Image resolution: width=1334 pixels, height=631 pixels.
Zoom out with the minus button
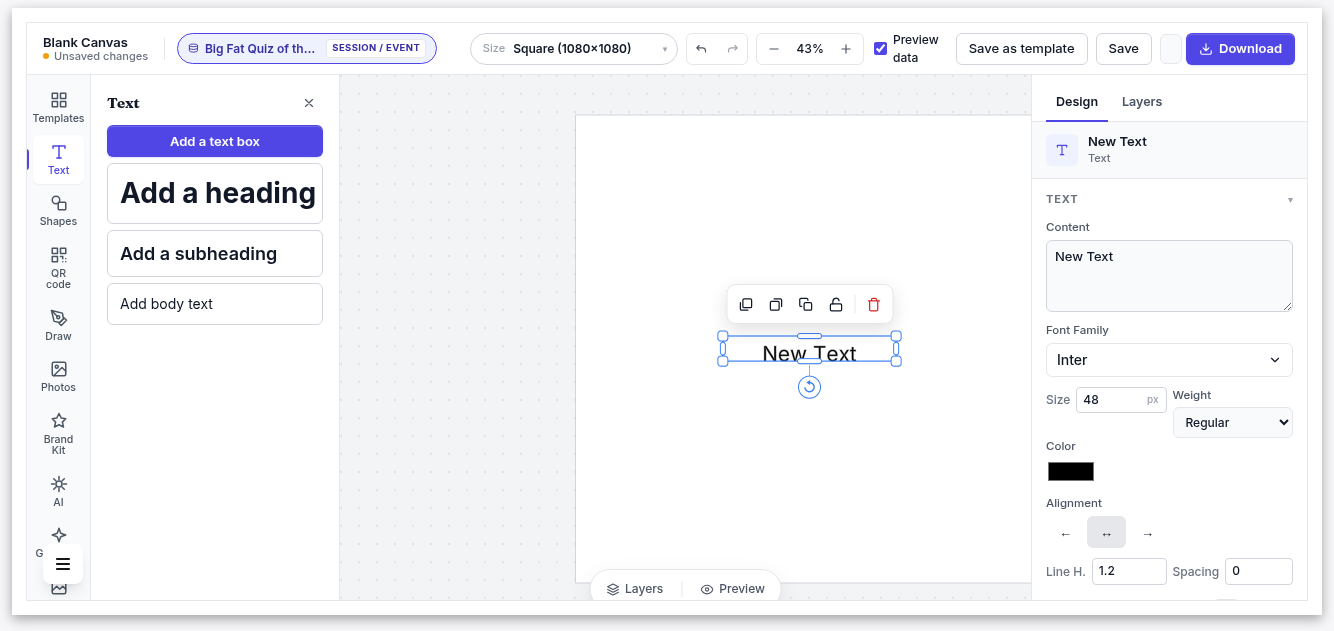click(x=773, y=49)
